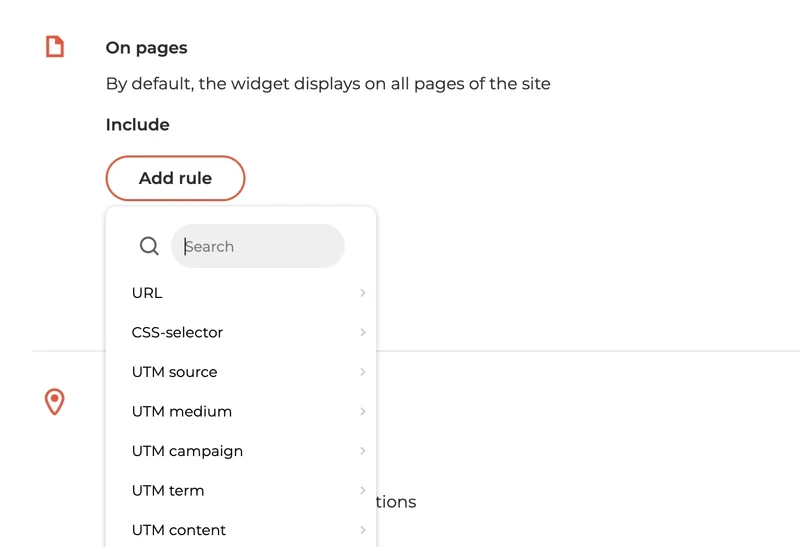Screen dimensions: 800x547
Task: Select the URL rule option
Action: coord(241,293)
